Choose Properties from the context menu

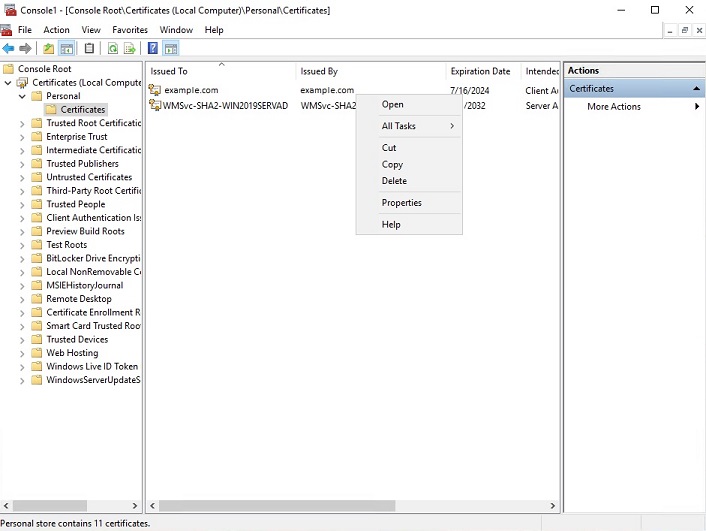tap(401, 203)
